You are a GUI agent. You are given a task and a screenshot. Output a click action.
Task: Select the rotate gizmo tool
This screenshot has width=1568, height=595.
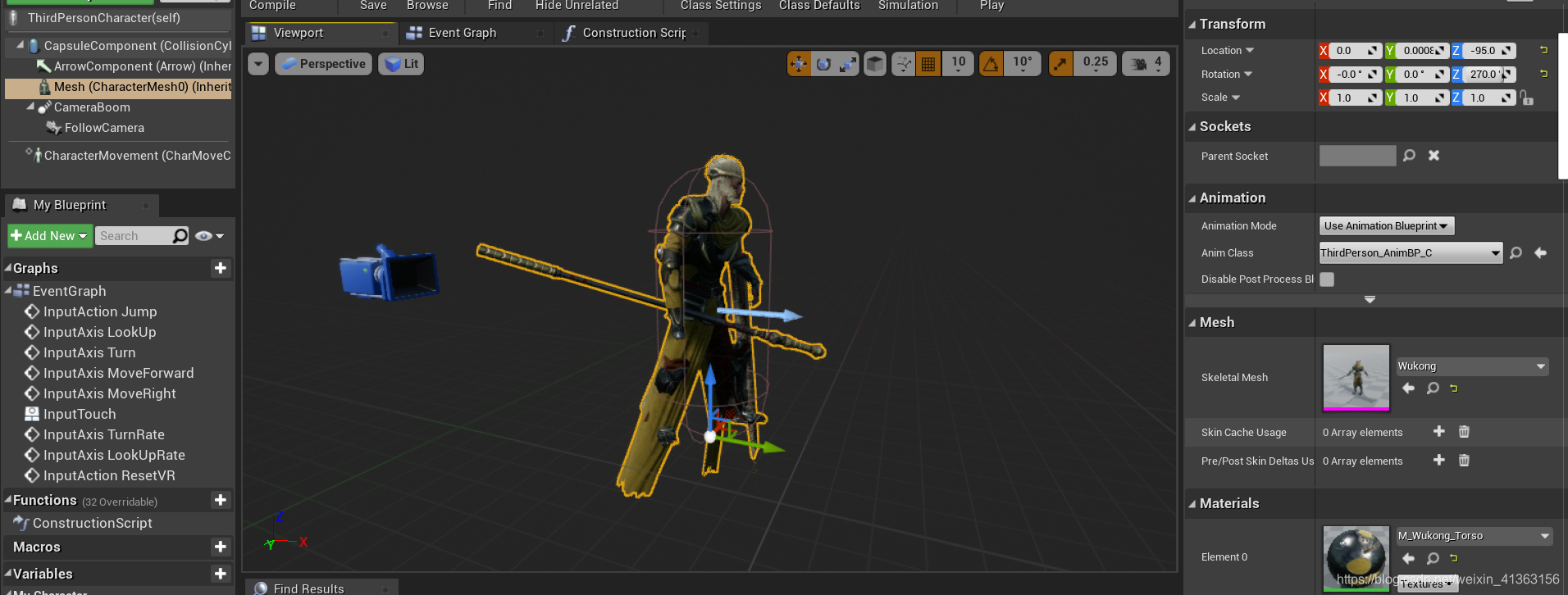coord(823,64)
